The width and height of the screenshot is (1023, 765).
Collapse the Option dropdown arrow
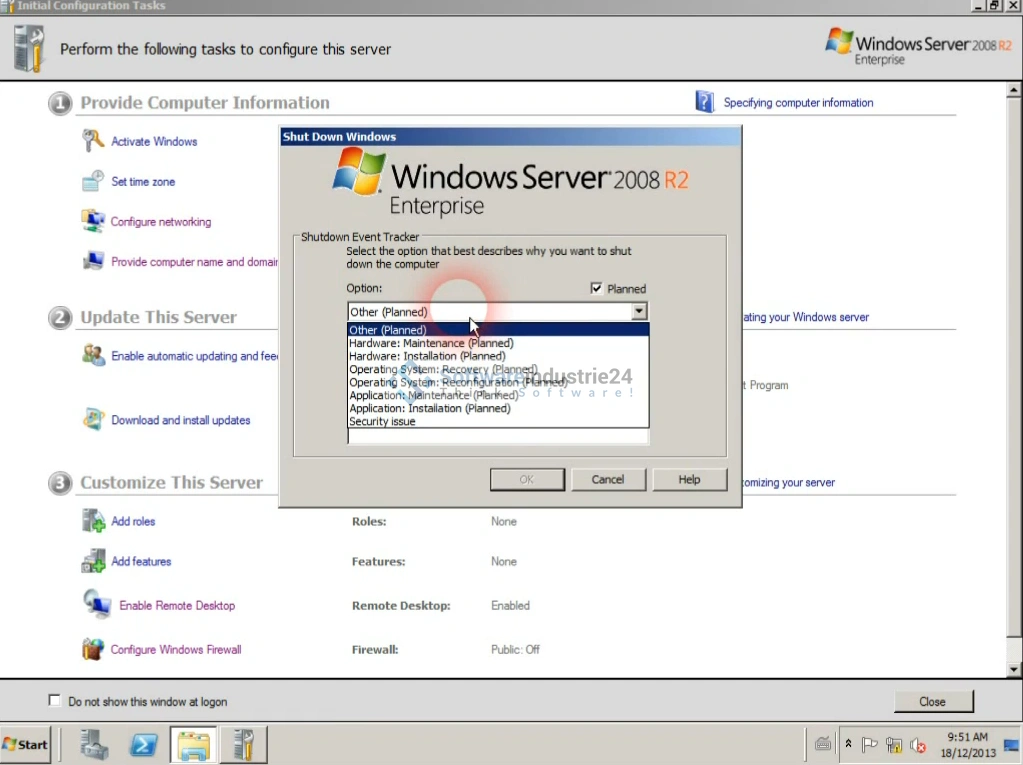(639, 312)
